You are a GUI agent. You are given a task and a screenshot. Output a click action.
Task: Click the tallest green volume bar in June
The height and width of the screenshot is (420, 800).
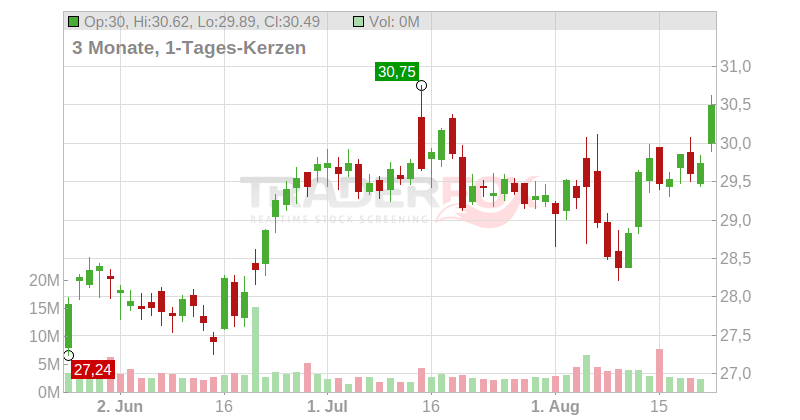(x=255, y=350)
